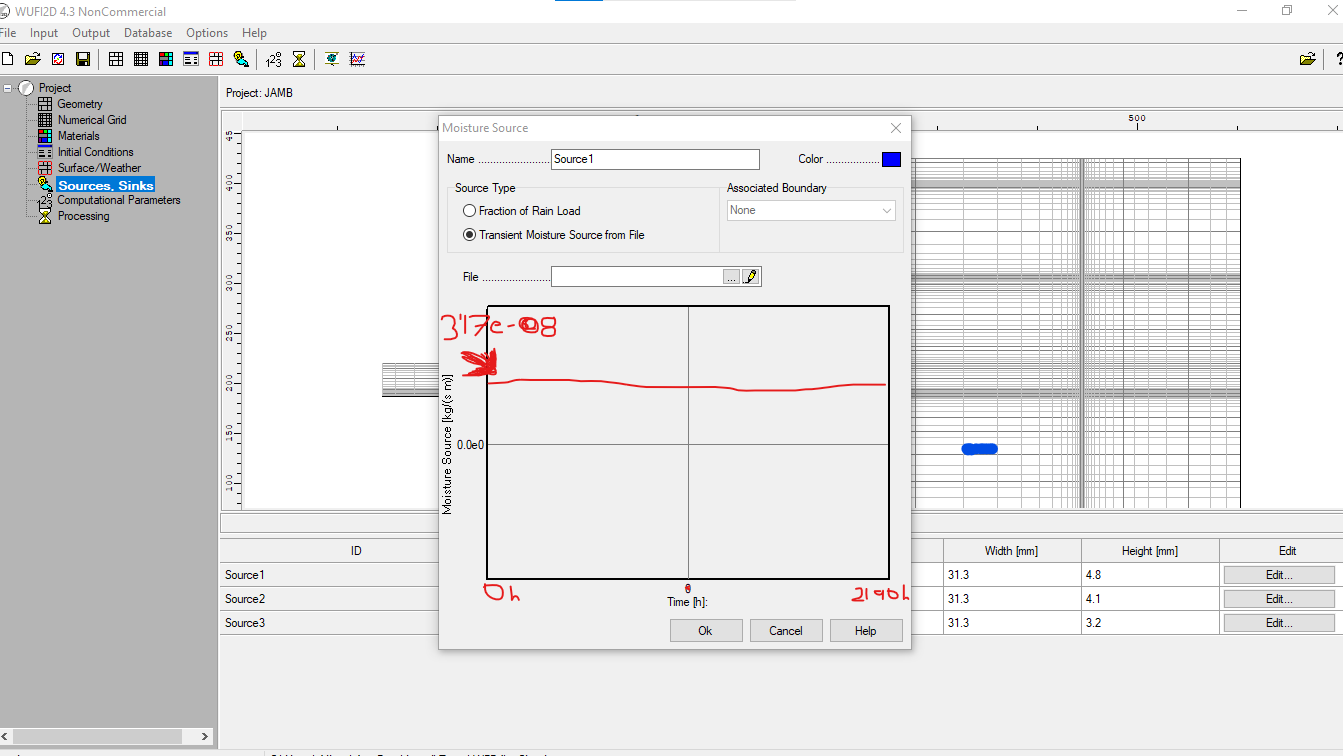Collapse the Project tree node
The image size is (1343, 756).
[9, 88]
